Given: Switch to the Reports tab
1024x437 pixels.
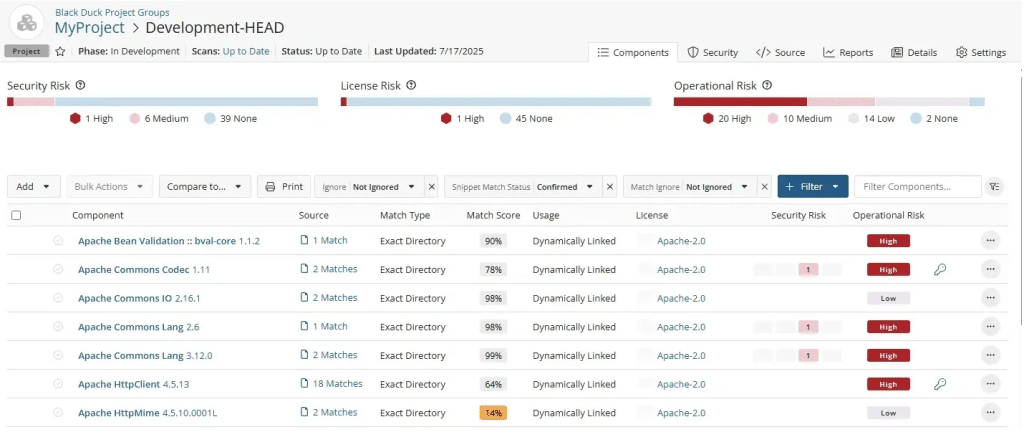Looking at the screenshot, I should point(848,52).
